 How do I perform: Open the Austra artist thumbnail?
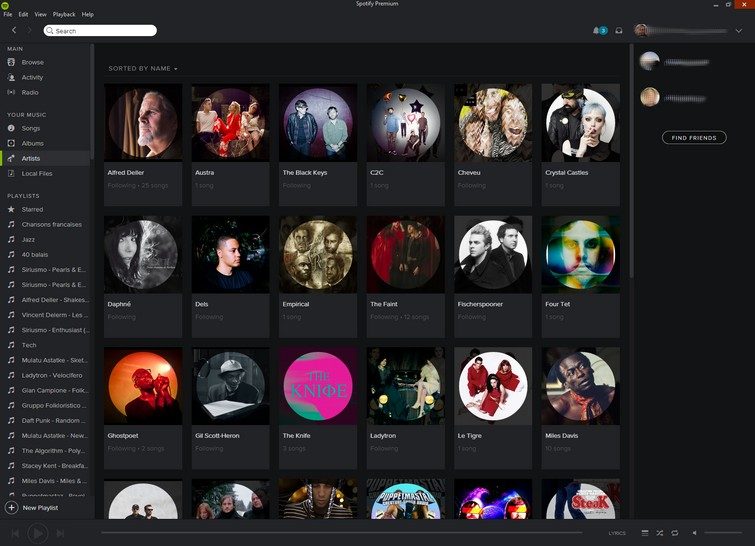(231, 123)
